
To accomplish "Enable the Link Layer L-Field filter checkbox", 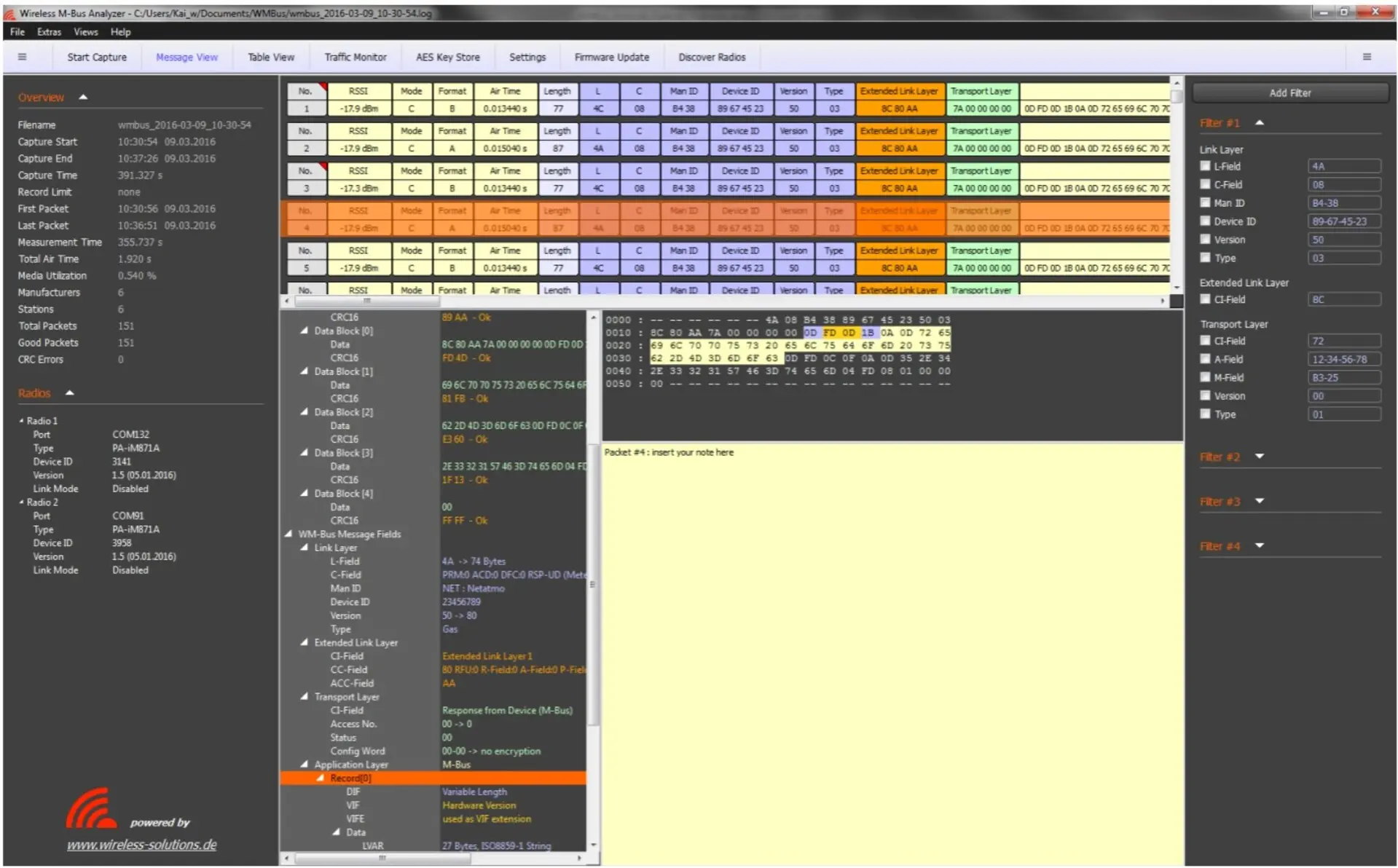I will (x=1205, y=166).
